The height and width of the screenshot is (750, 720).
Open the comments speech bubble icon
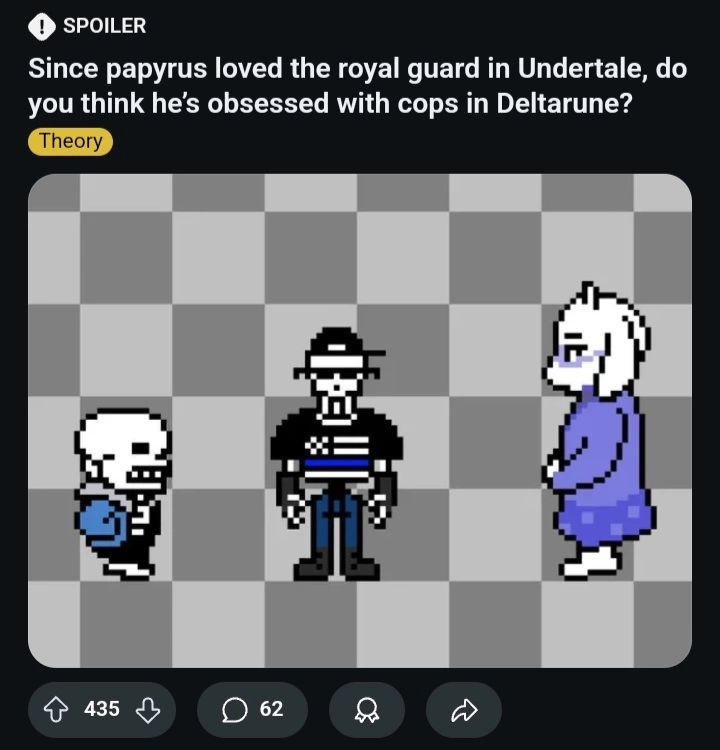tap(234, 710)
